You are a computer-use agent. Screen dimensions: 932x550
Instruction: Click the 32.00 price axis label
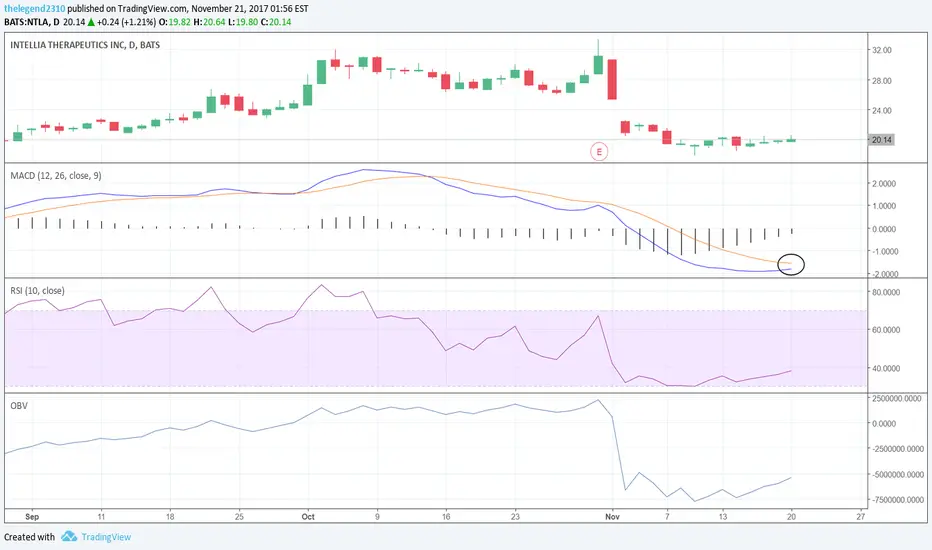click(881, 50)
